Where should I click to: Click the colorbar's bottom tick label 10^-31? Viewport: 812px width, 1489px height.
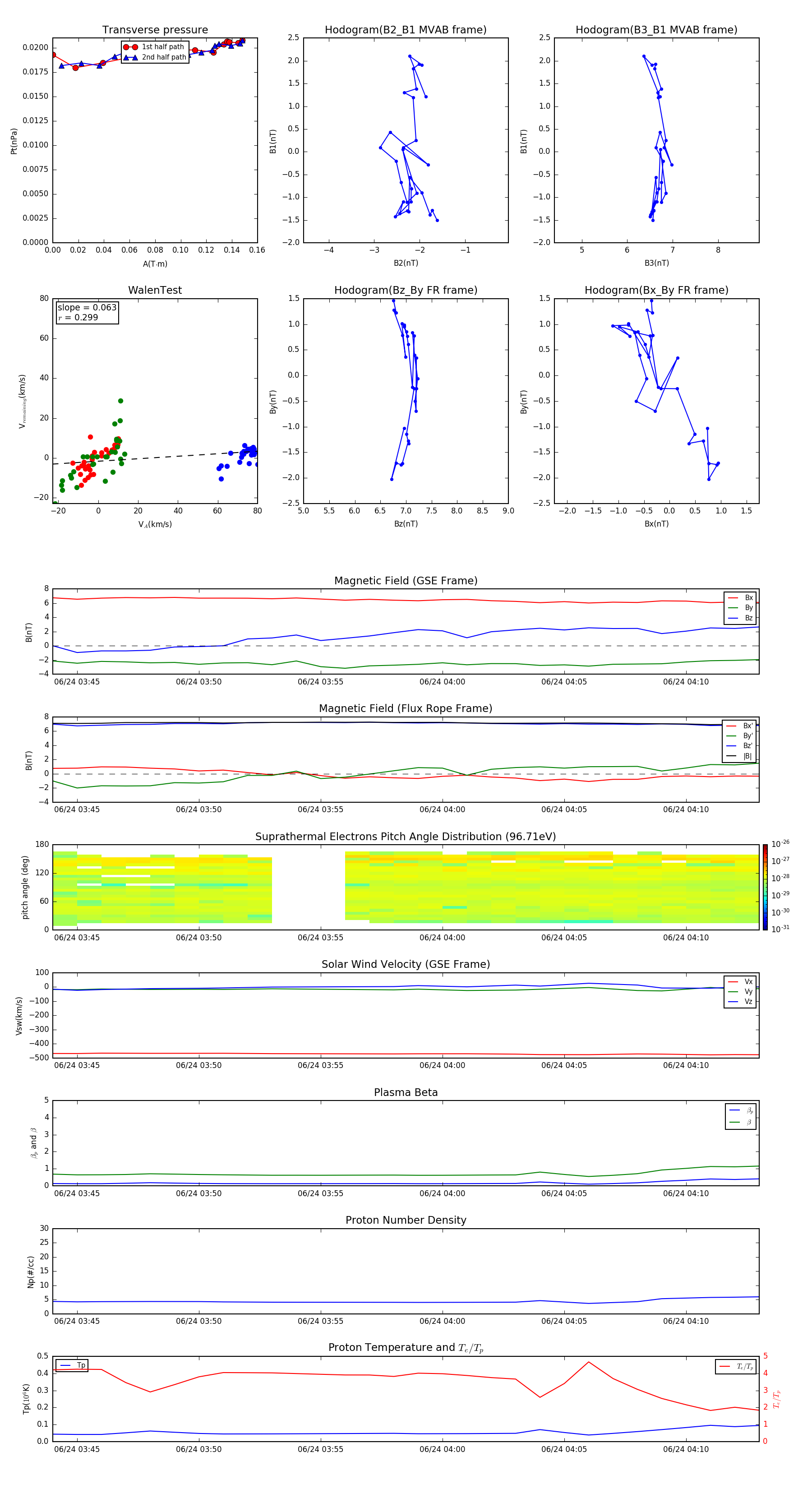click(x=780, y=929)
